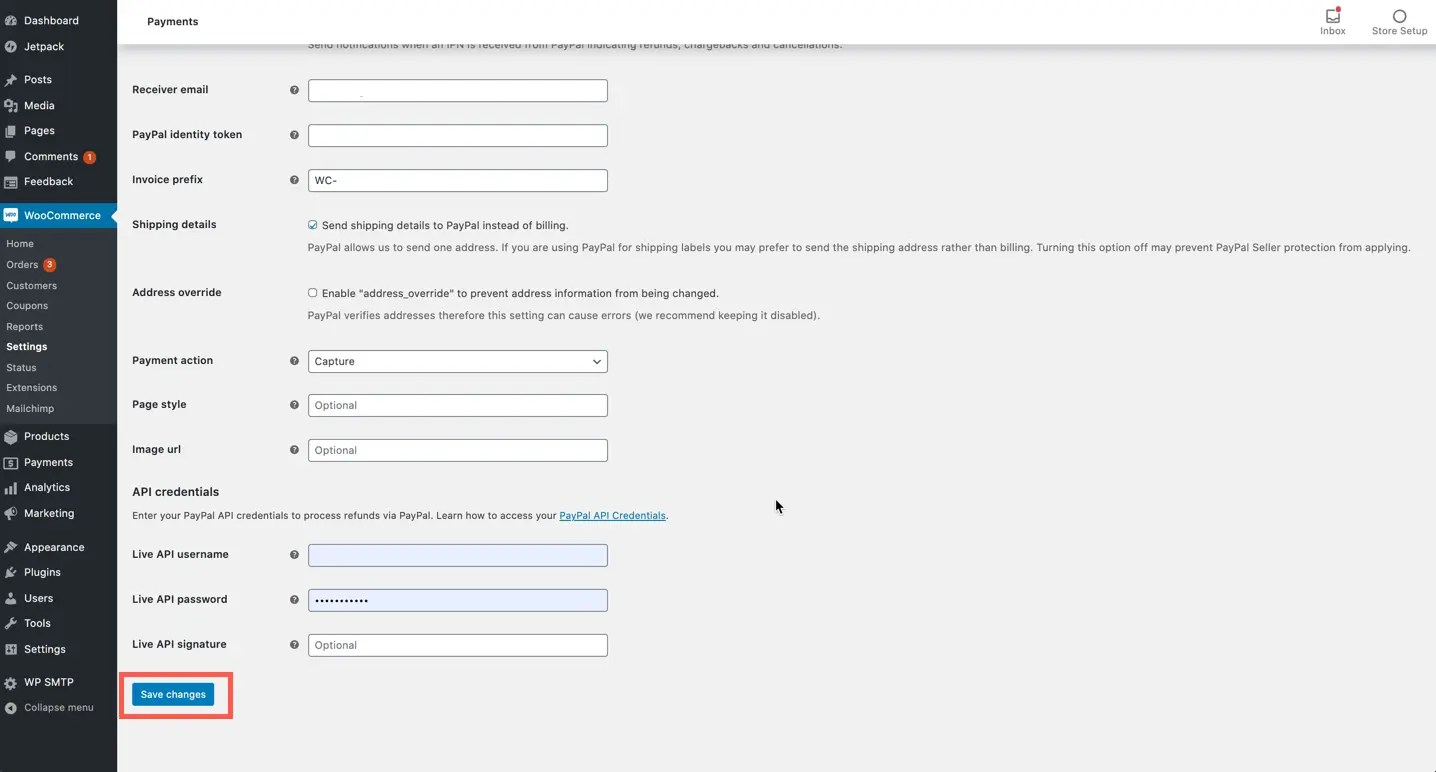This screenshot has width=1436, height=772.
Task: Click the Orders count badge 3
Action: [x=49, y=265]
